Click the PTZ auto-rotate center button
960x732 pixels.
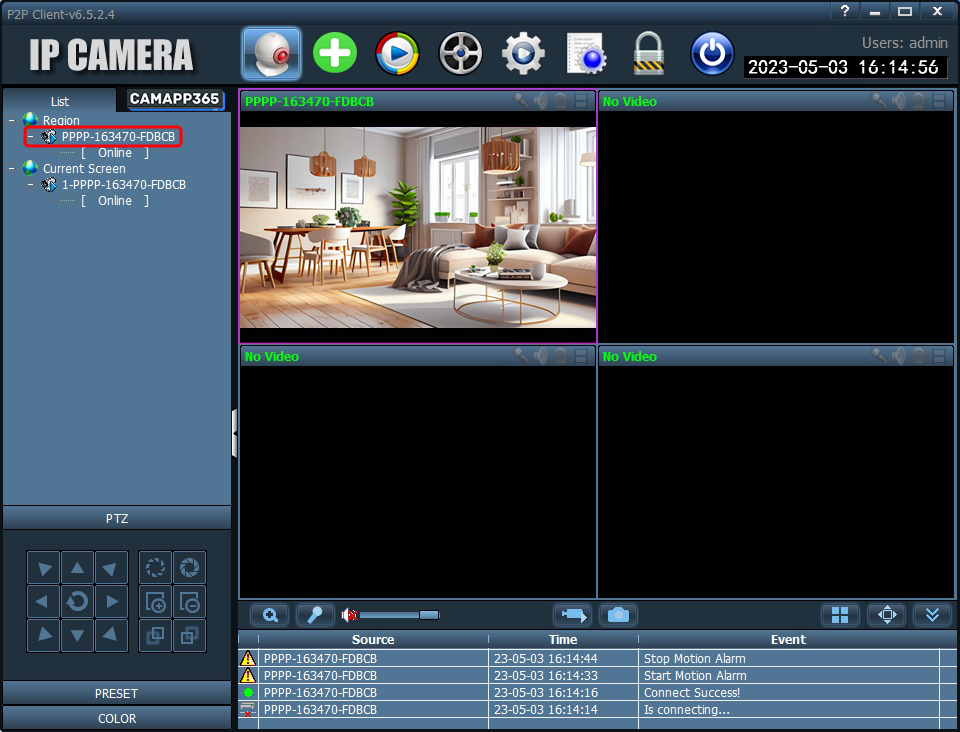77,602
